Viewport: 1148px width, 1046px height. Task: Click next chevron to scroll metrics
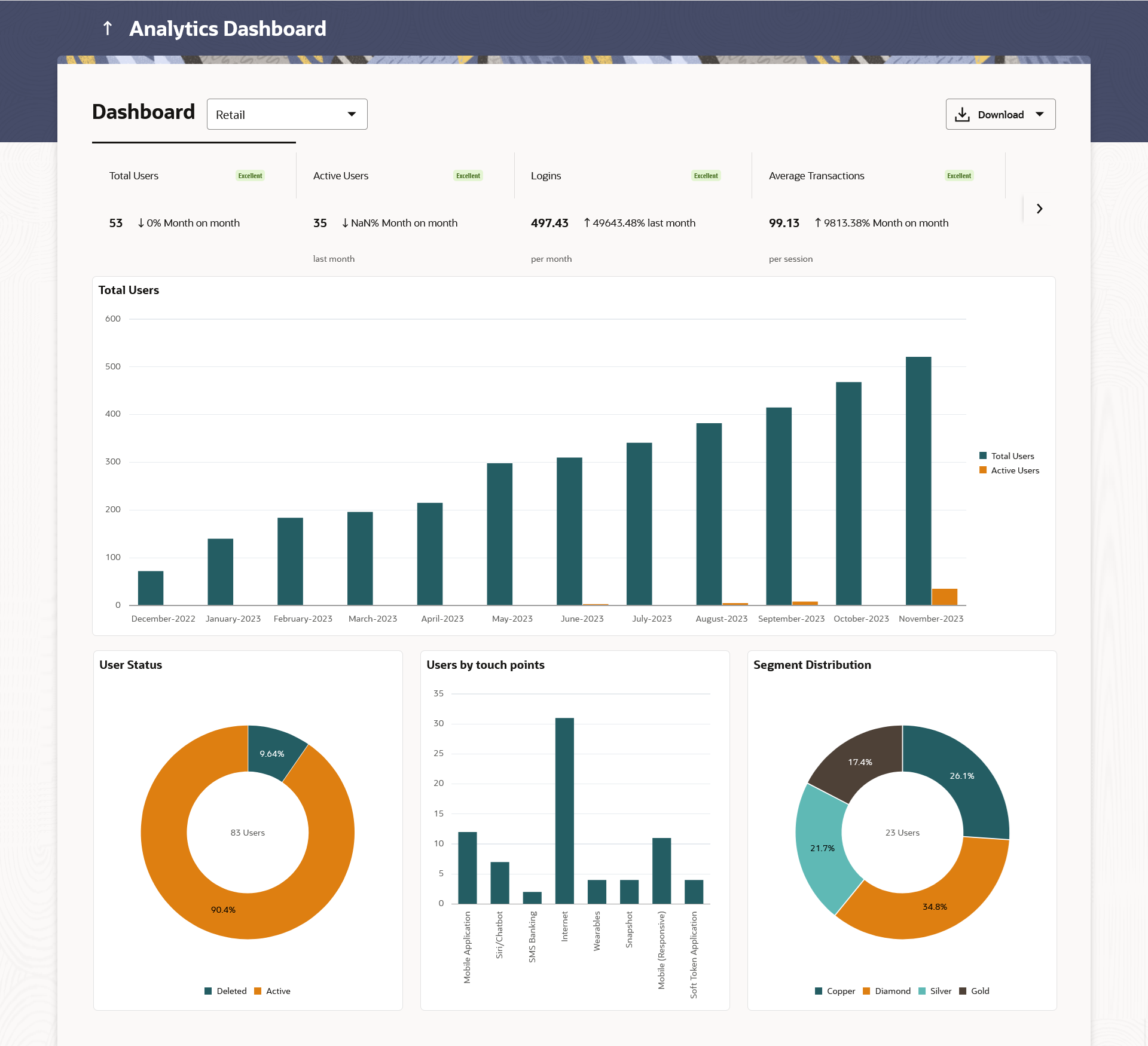(x=1039, y=209)
